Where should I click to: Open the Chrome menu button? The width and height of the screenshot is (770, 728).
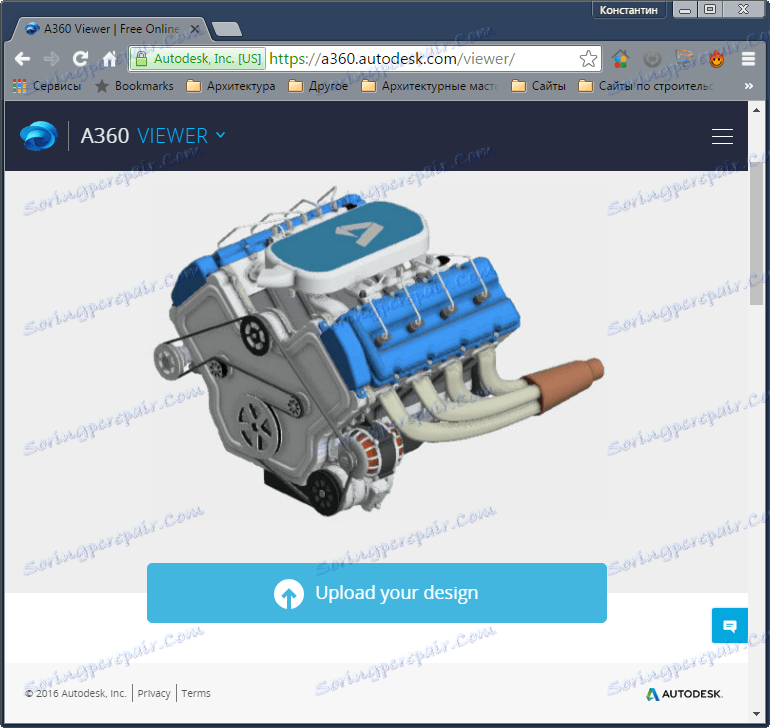[748, 59]
